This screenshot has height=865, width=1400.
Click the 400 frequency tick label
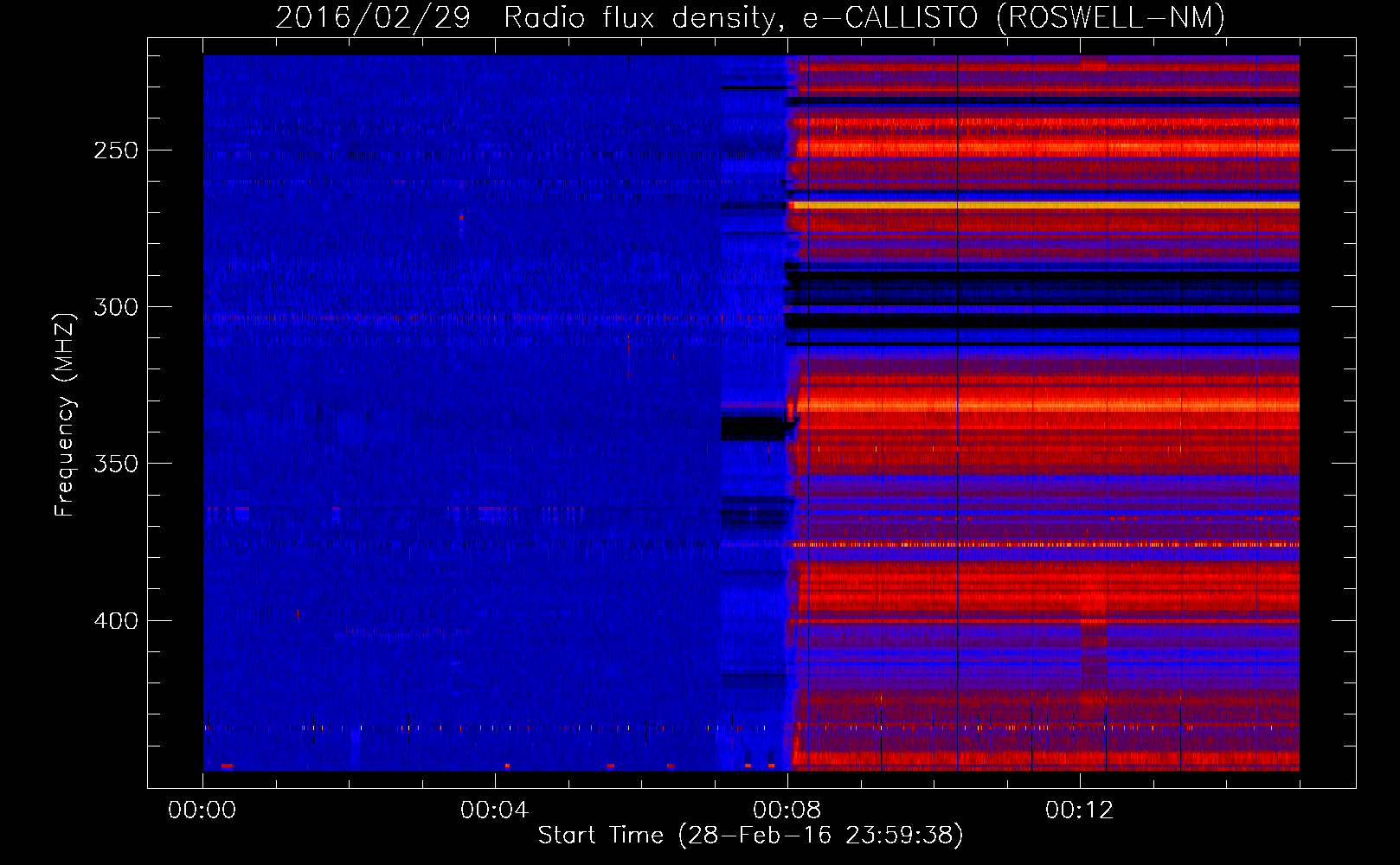pyautogui.click(x=116, y=621)
